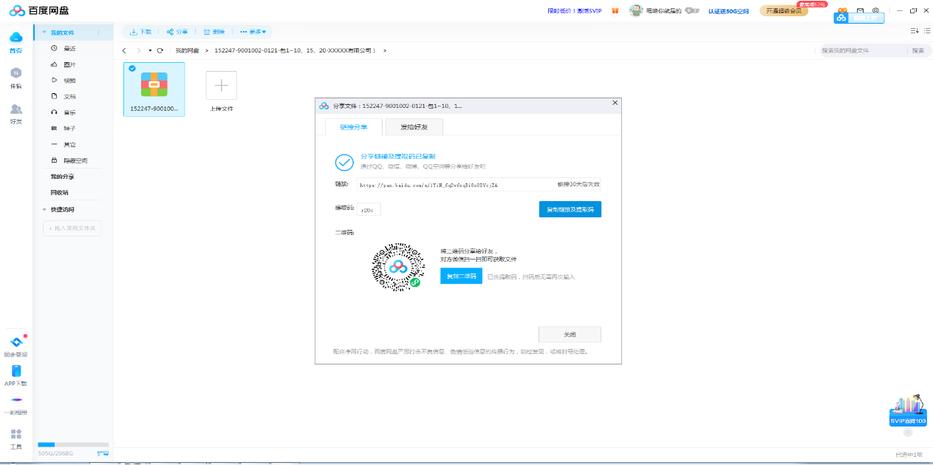Image resolution: width=933 pixels, height=465 pixels.
Task: Click the floating Baidu Netdisk blue widget
Action: coord(859,18)
